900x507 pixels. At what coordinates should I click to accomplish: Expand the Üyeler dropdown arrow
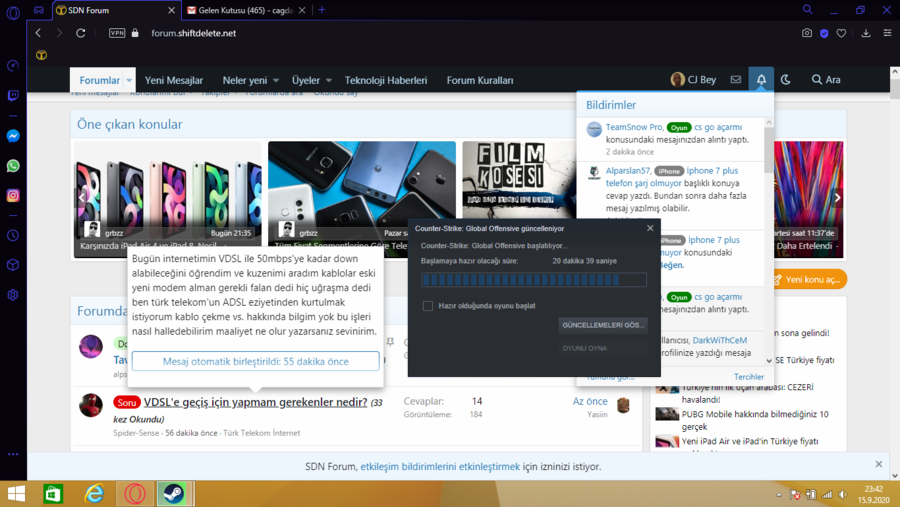pos(329,80)
